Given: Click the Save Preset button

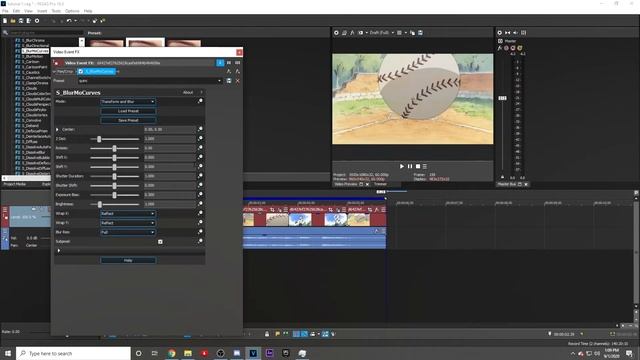Looking at the screenshot, I should pyautogui.click(x=128, y=120).
